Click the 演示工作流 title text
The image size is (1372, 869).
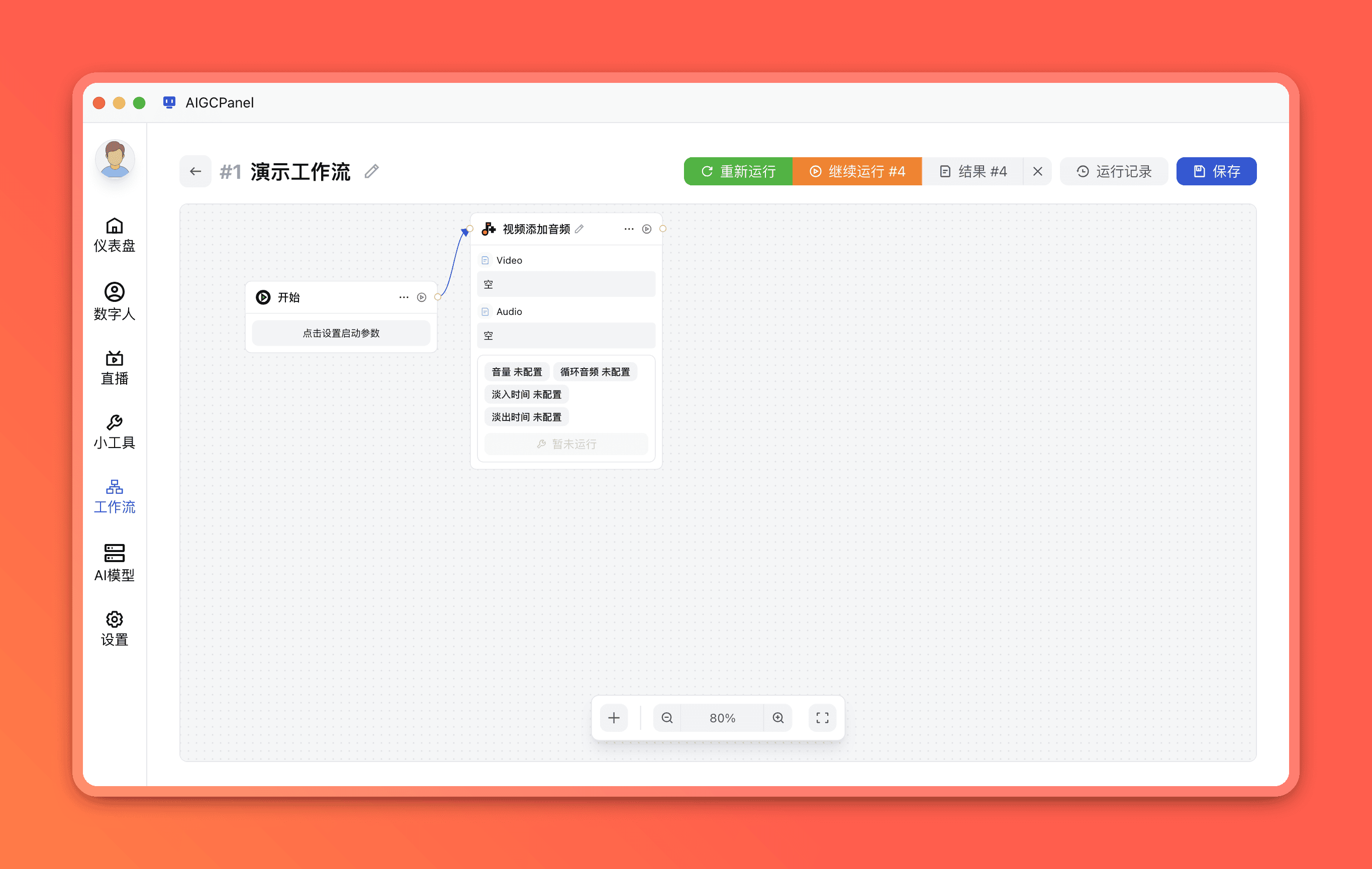[300, 171]
